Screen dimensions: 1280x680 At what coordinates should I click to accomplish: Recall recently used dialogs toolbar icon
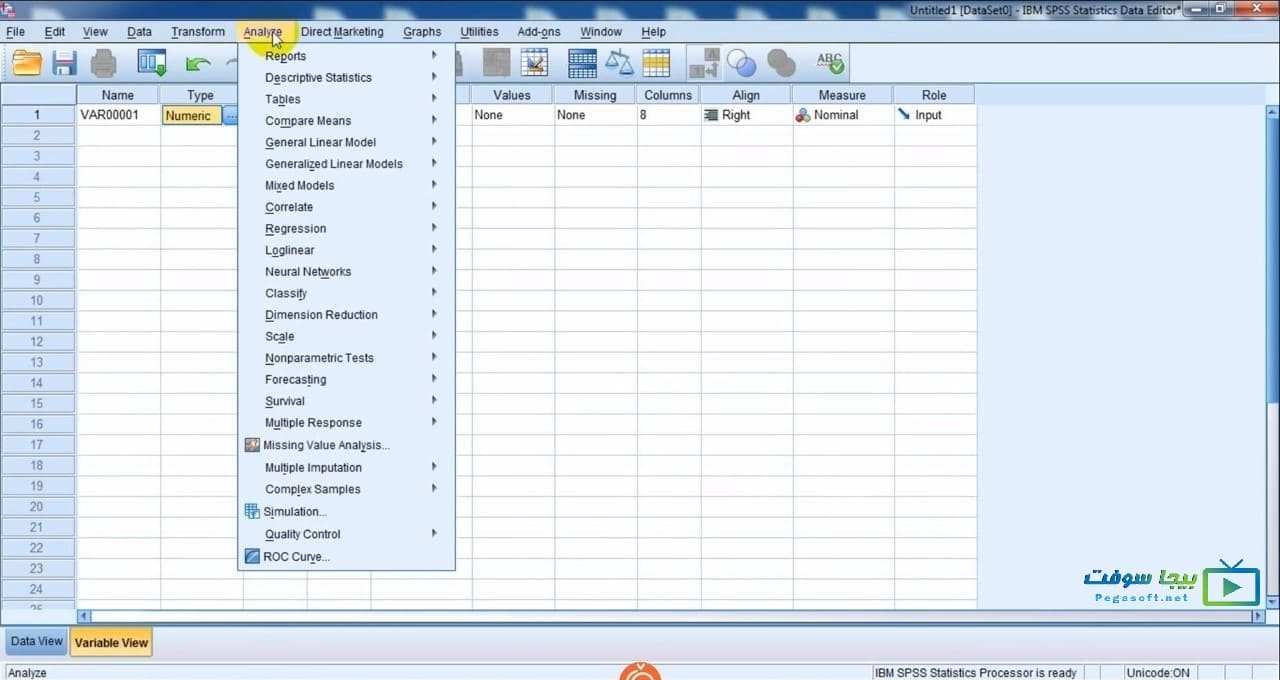click(152, 63)
